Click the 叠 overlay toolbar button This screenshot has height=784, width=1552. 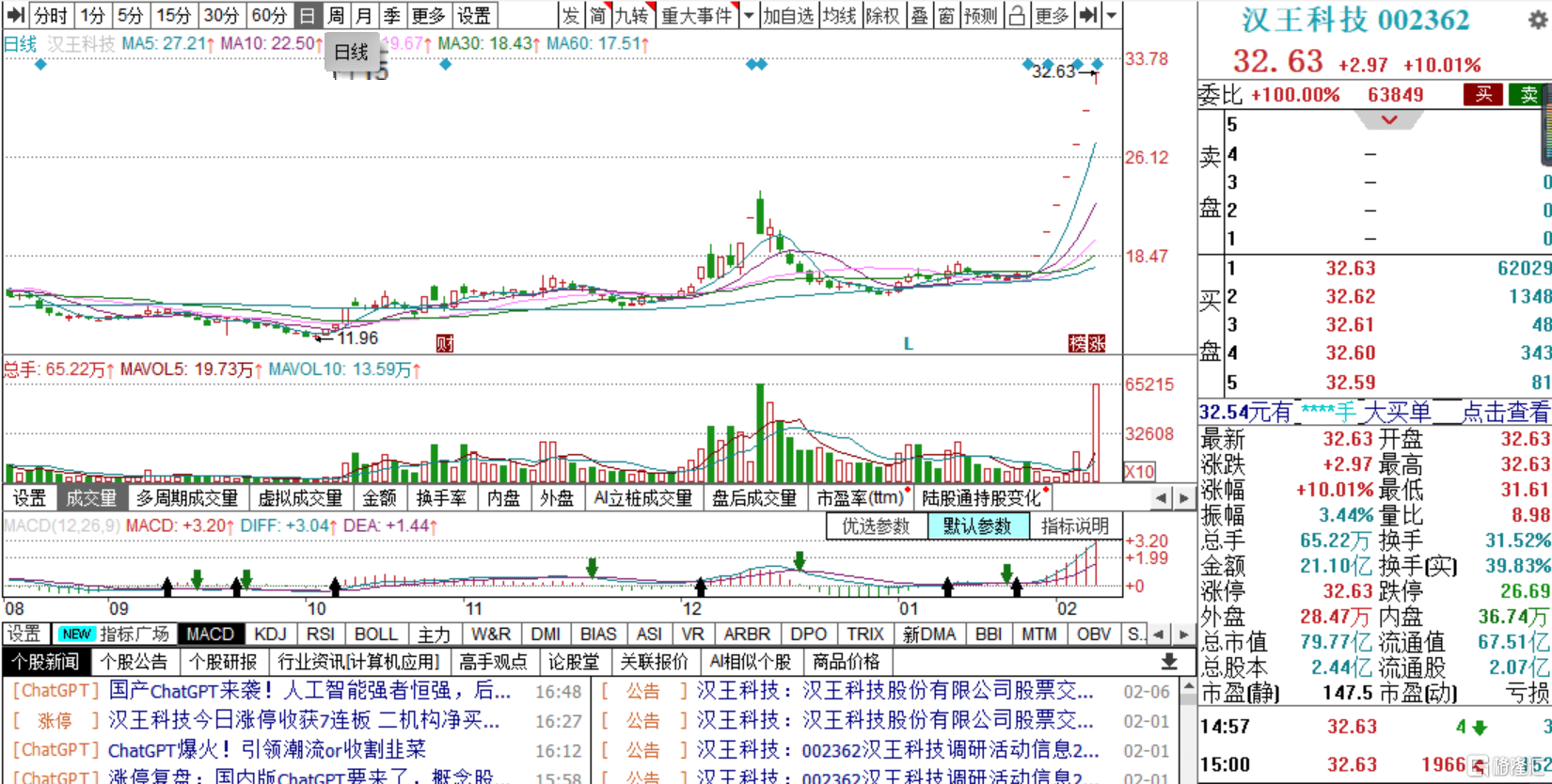919,15
